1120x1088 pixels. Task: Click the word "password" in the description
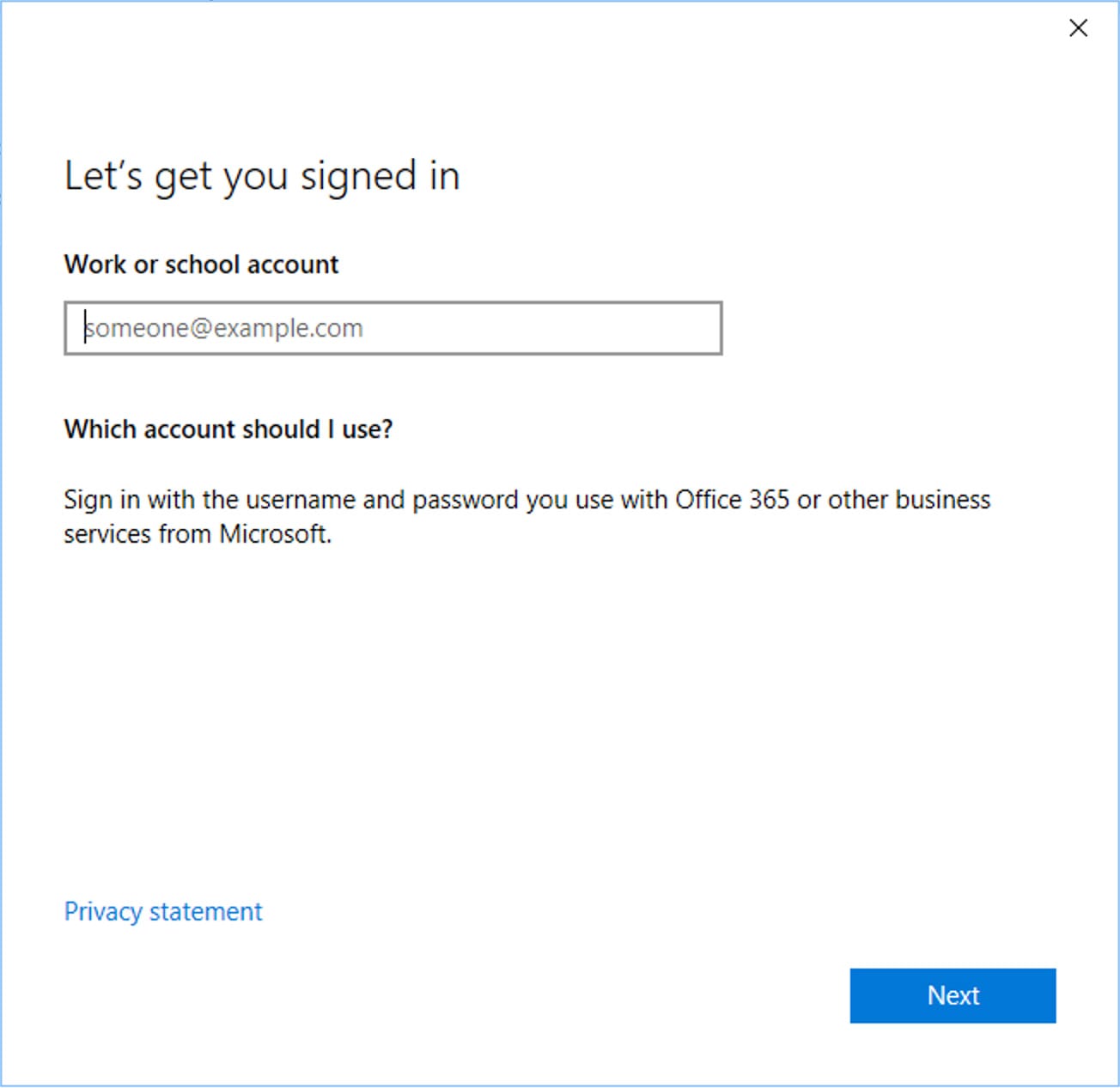point(465,500)
